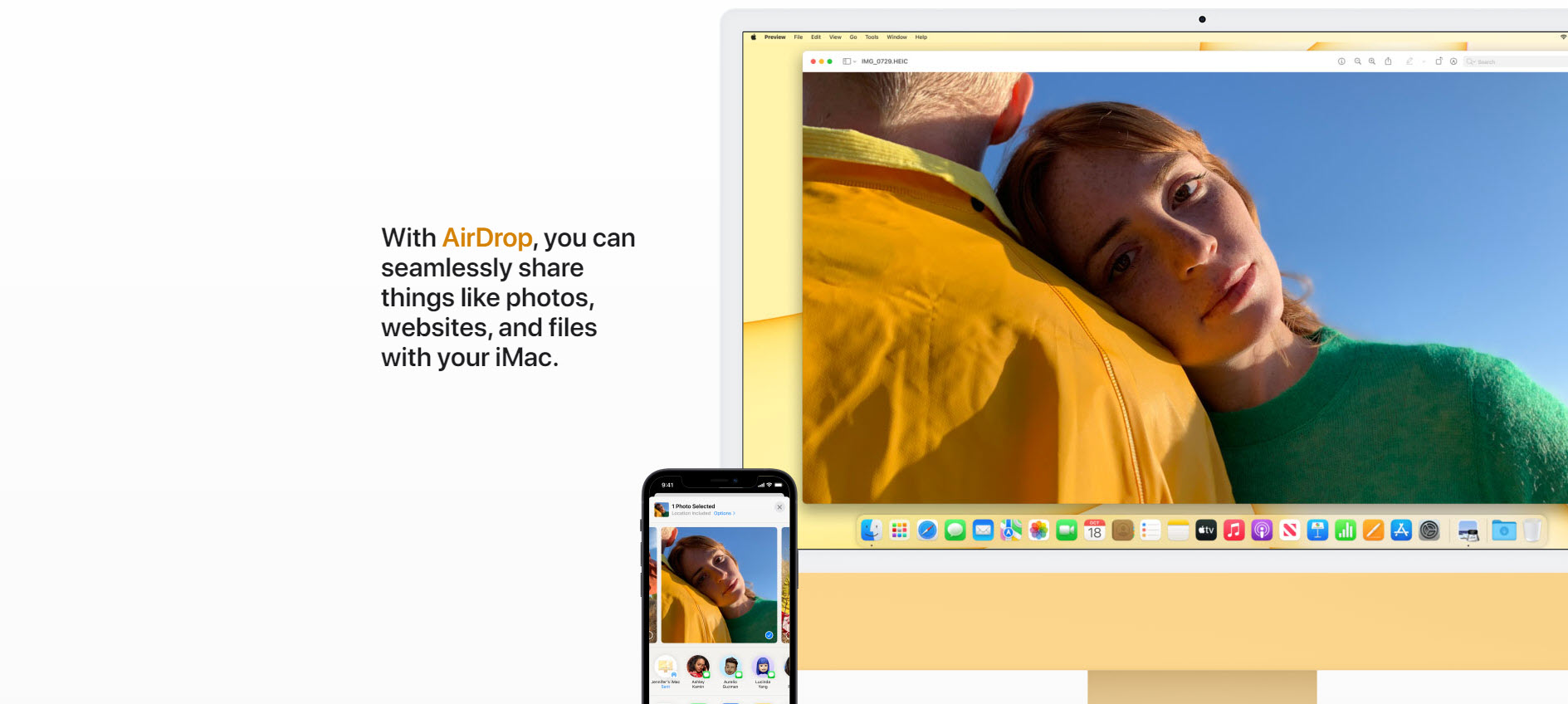The width and height of the screenshot is (1568, 704).
Task: Open the Go menu
Action: [853, 37]
